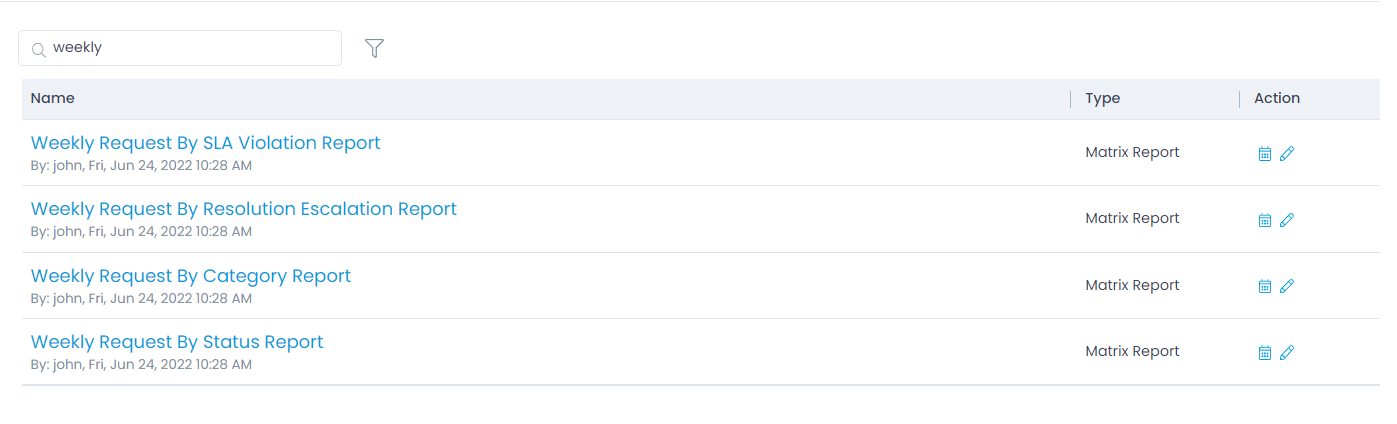Edit the Weekly Request By Status Report
This screenshot has height=424, width=1397.
click(1287, 352)
